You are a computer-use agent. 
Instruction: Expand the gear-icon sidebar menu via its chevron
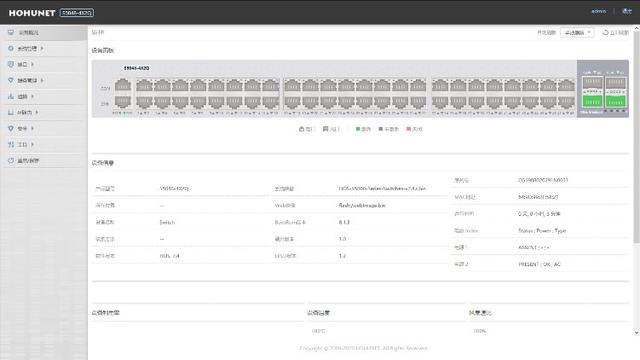pyautogui.click(x=42, y=48)
